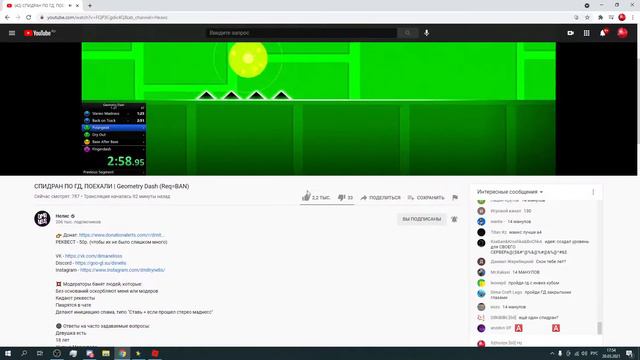Like the video with the thumbs-up icon
This screenshot has width=640, height=360.
click(306, 196)
